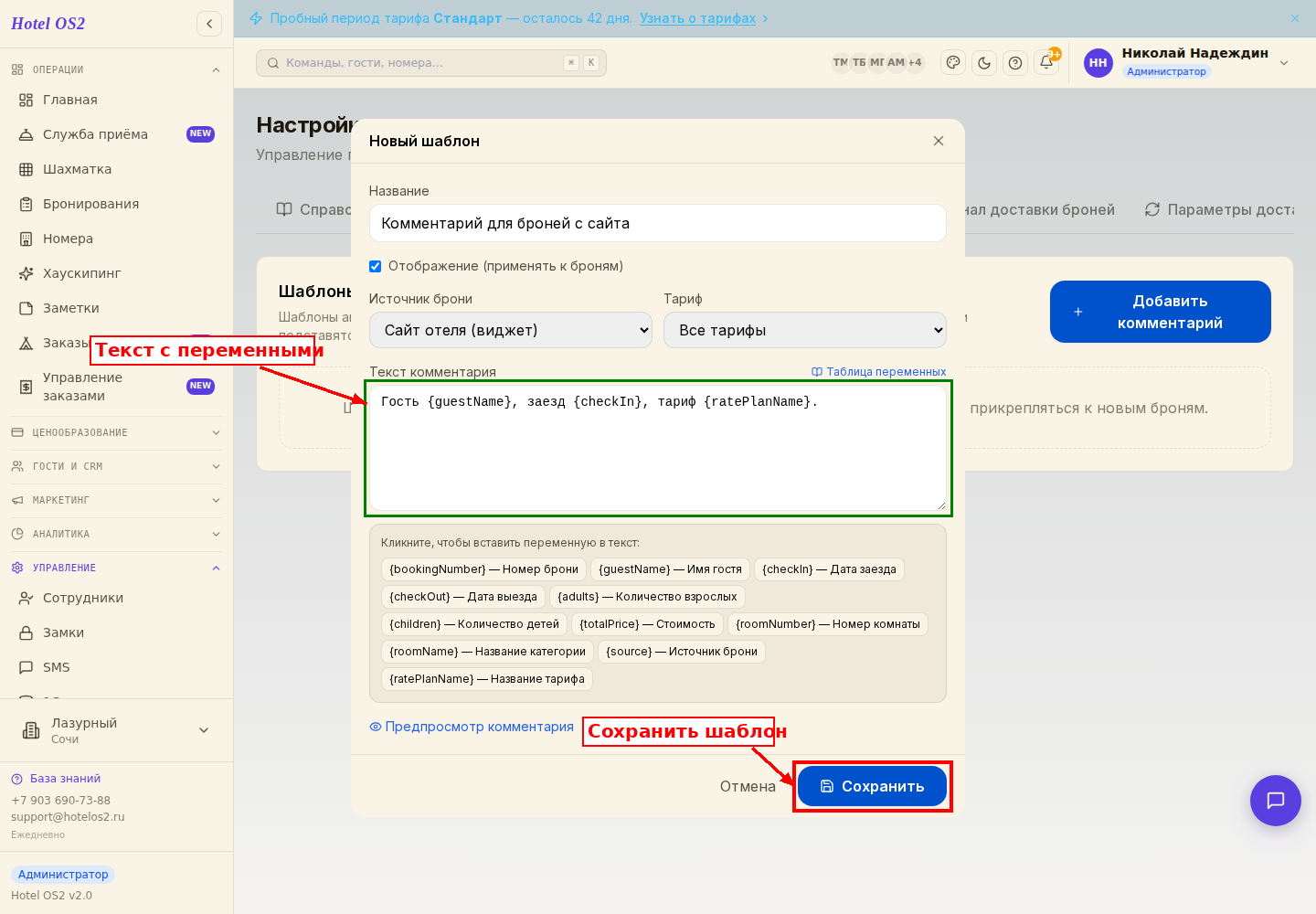Click the Сохранить button
Viewport: 1316px width, 914px height.
pos(872,786)
